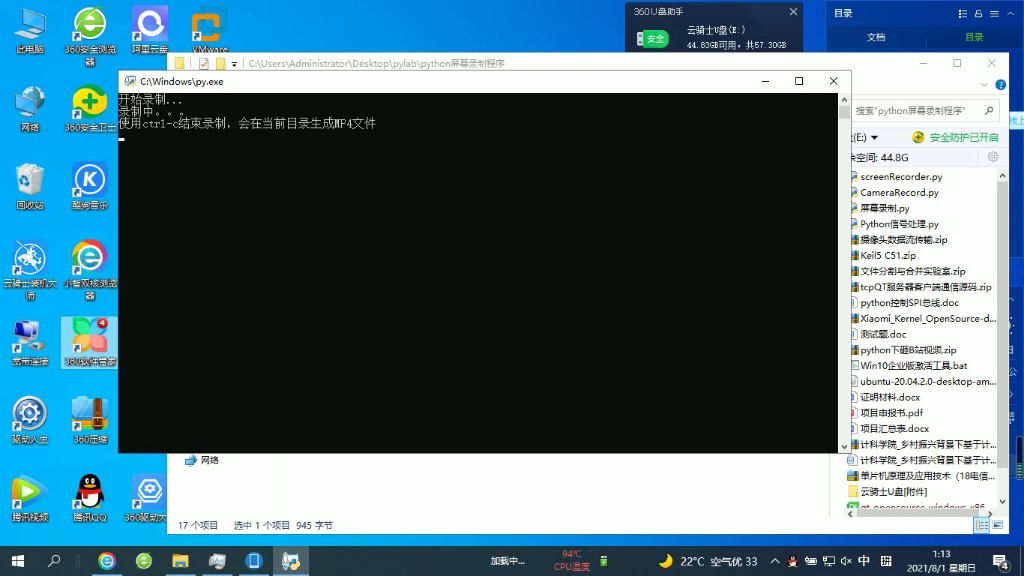
Task: Click the search magnifier in U盘助手 search box
Action: click(988, 111)
